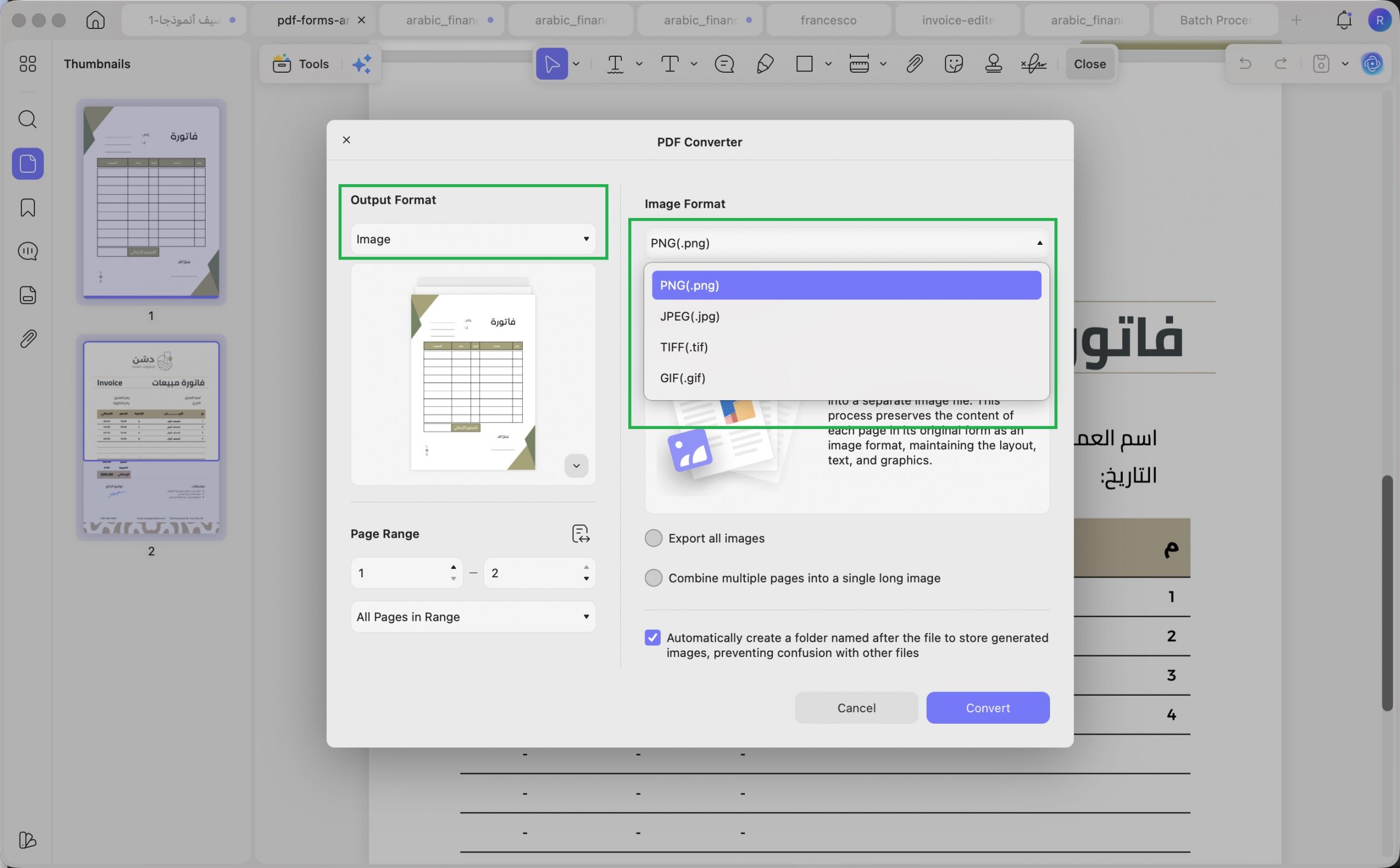
Task: Open the signature tool
Action: [1034, 64]
